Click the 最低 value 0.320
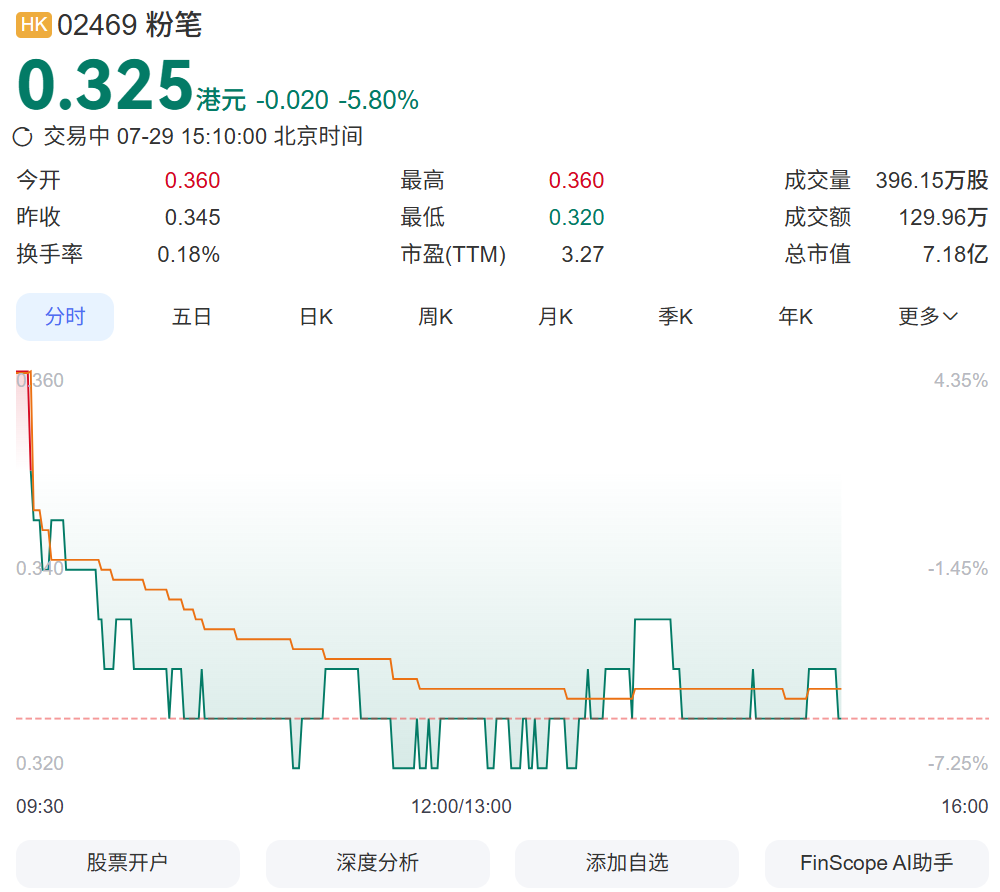This screenshot has height=892, width=1000. pyautogui.click(x=577, y=217)
